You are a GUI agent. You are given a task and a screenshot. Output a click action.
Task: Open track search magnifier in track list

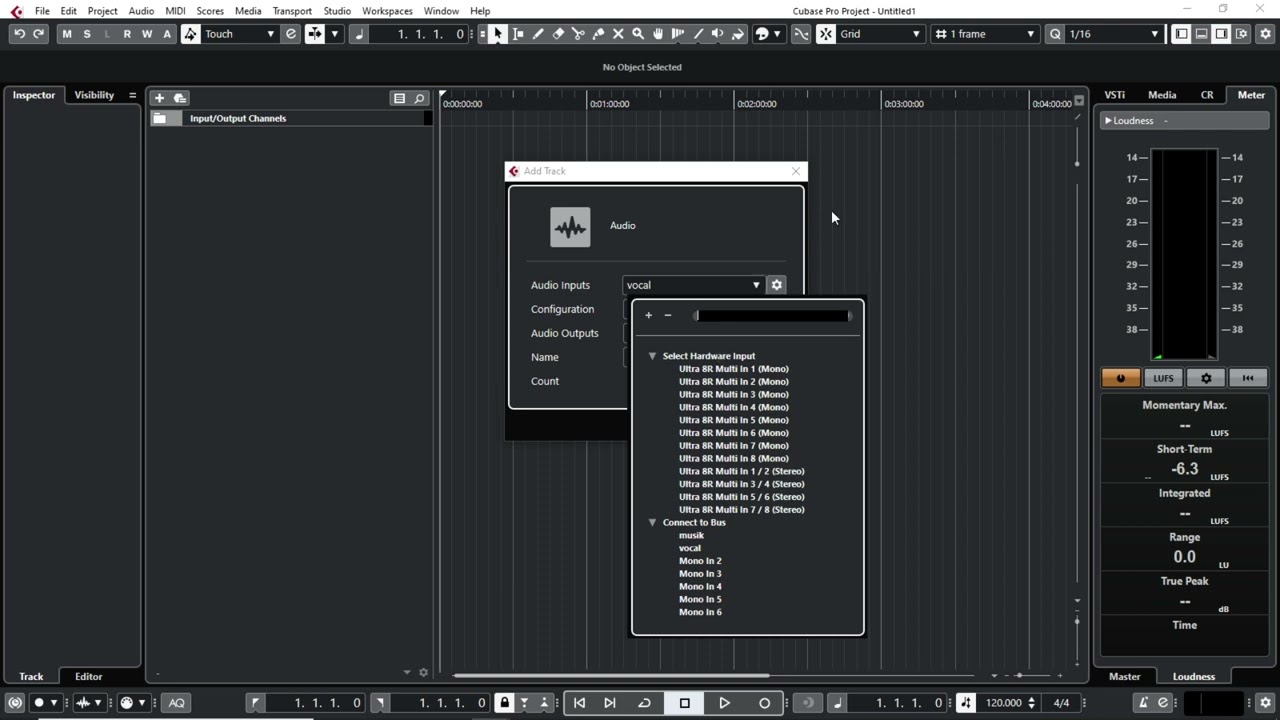420,98
